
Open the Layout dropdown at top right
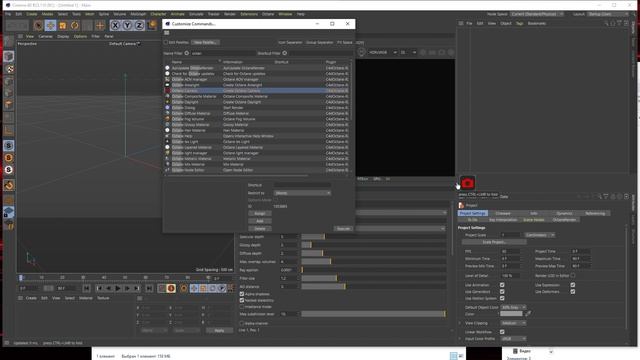[x=608, y=14]
